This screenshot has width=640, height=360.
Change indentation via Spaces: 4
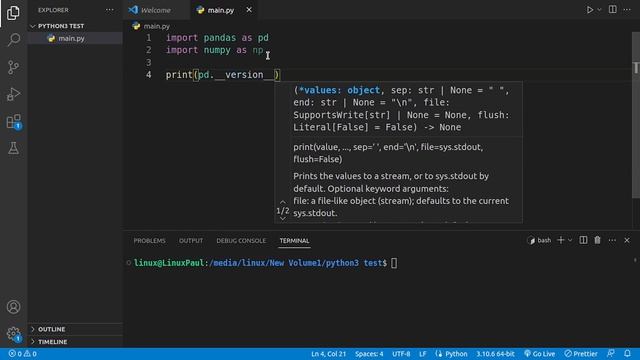pos(369,354)
